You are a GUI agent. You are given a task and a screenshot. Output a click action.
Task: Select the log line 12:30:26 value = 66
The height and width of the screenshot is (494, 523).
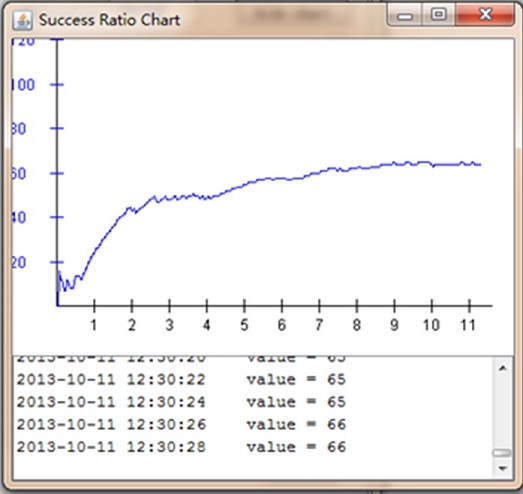point(181,424)
